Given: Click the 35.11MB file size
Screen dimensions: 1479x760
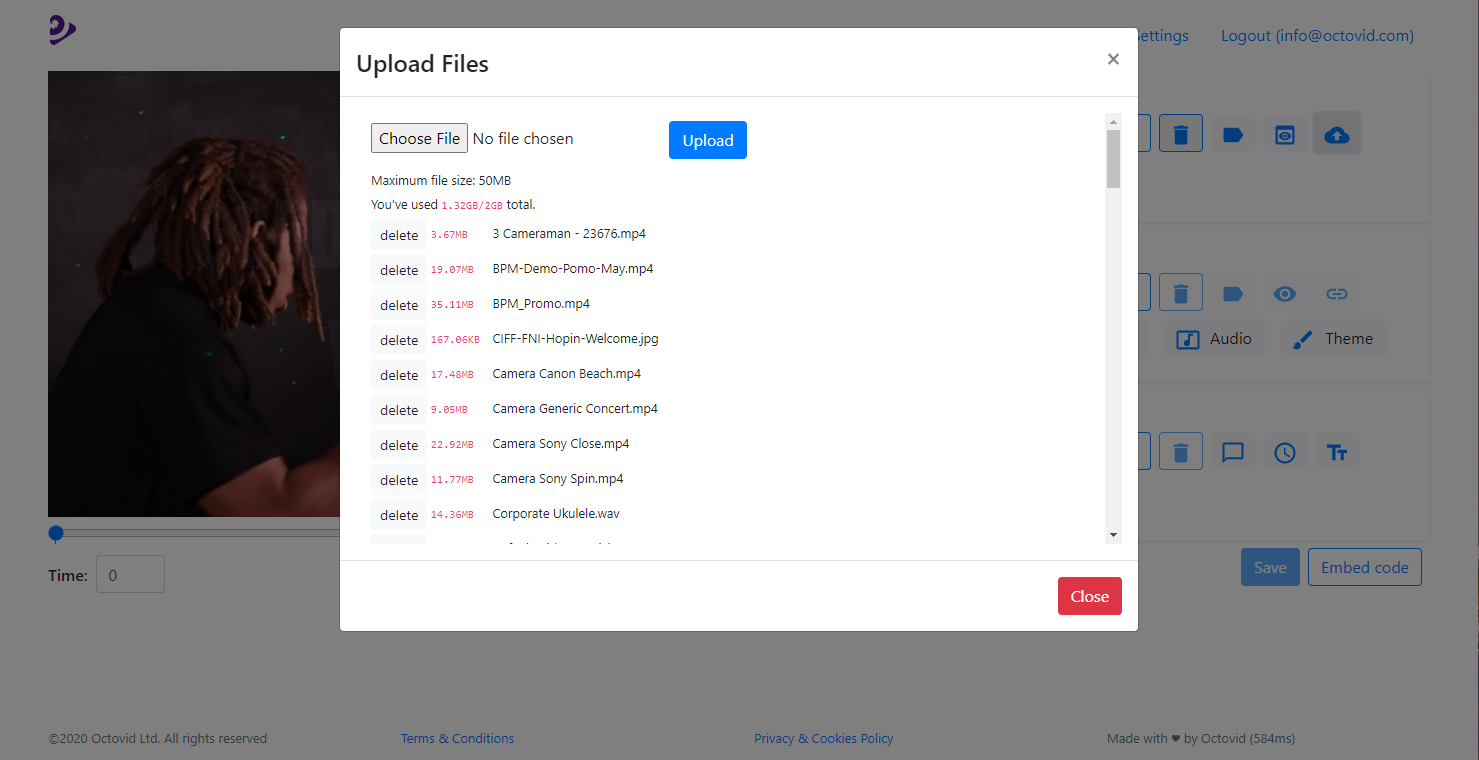Looking at the screenshot, I should pyautogui.click(x=452, y=305).
